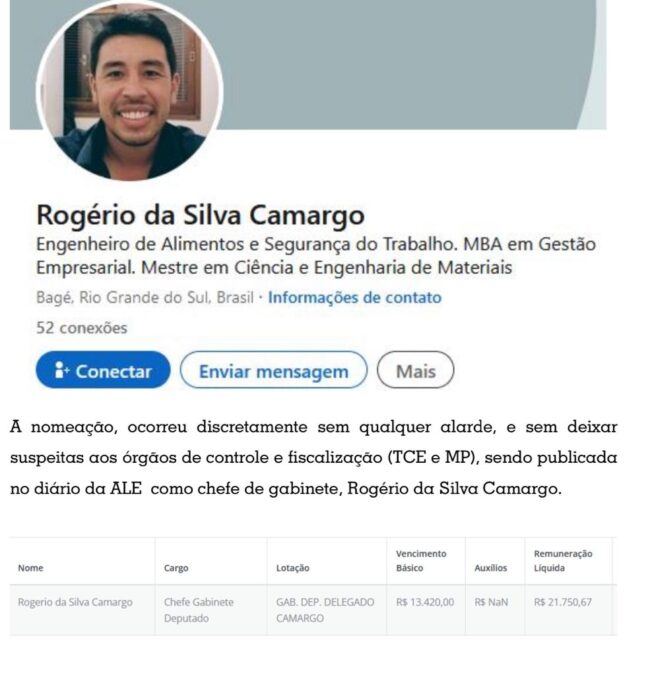
Task: Select the Lotação column header
Action: click(x=293, y=568)
